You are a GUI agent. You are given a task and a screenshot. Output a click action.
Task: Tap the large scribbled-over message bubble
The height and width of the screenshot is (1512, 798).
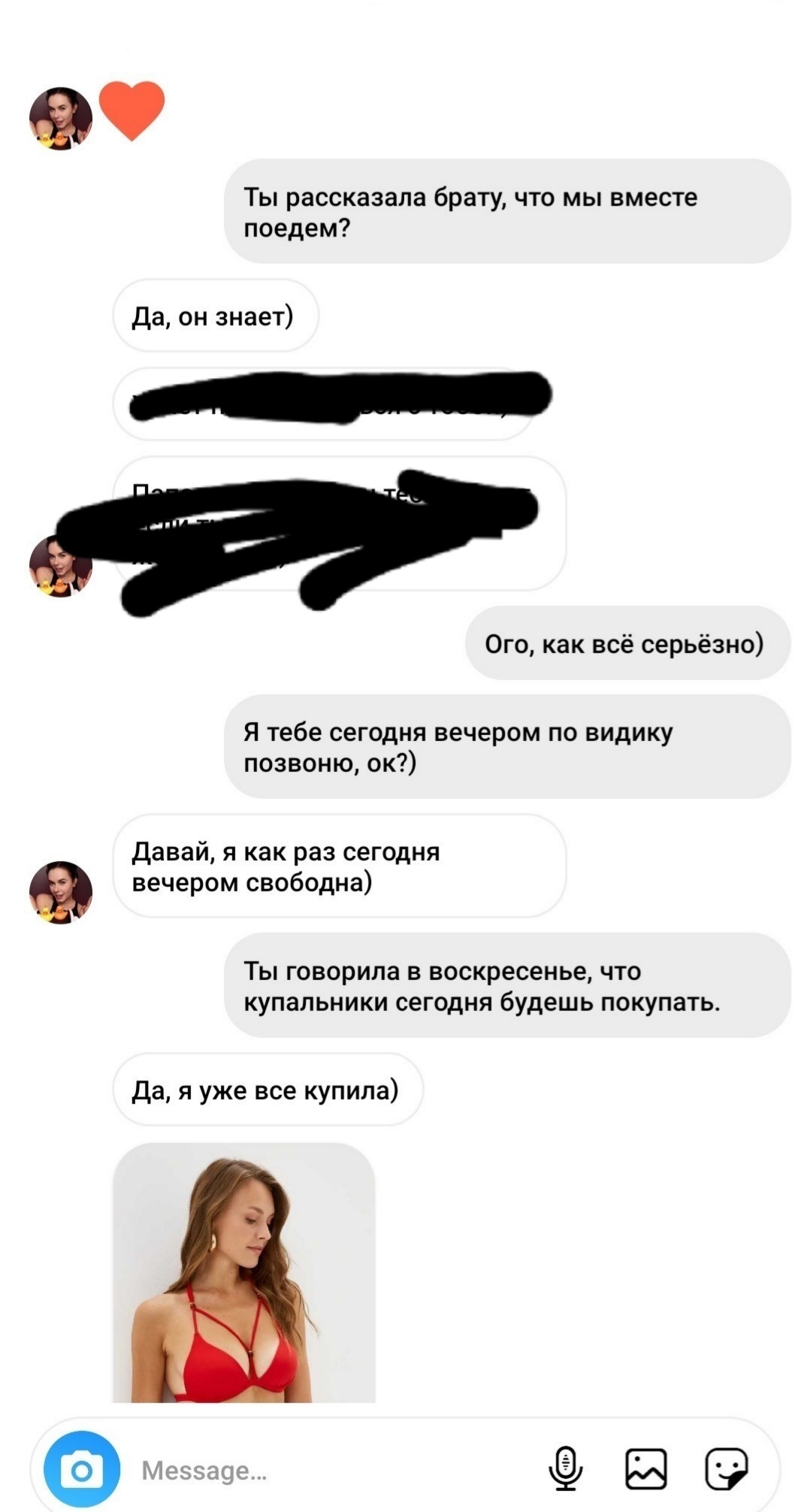click(339, 523)
